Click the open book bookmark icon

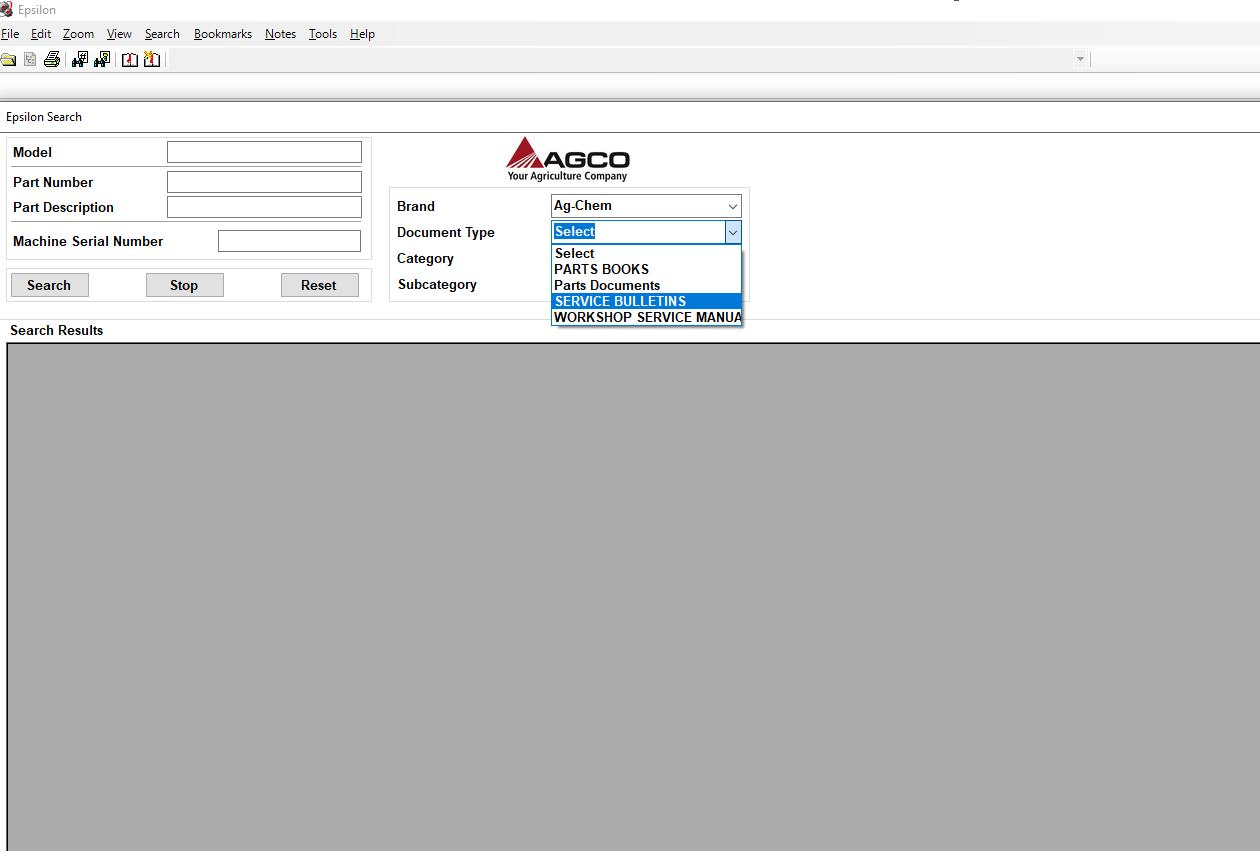[130, 60]
